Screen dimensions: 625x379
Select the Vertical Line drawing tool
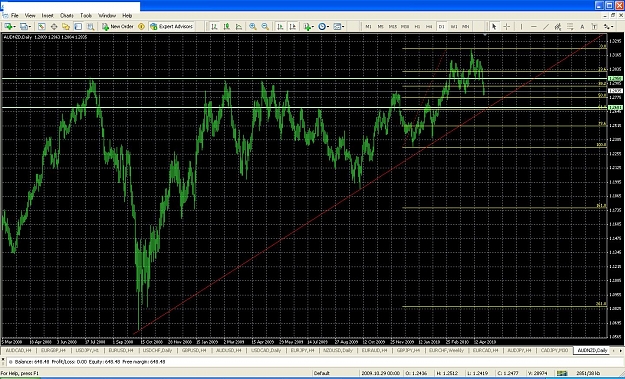coord(521,26)
